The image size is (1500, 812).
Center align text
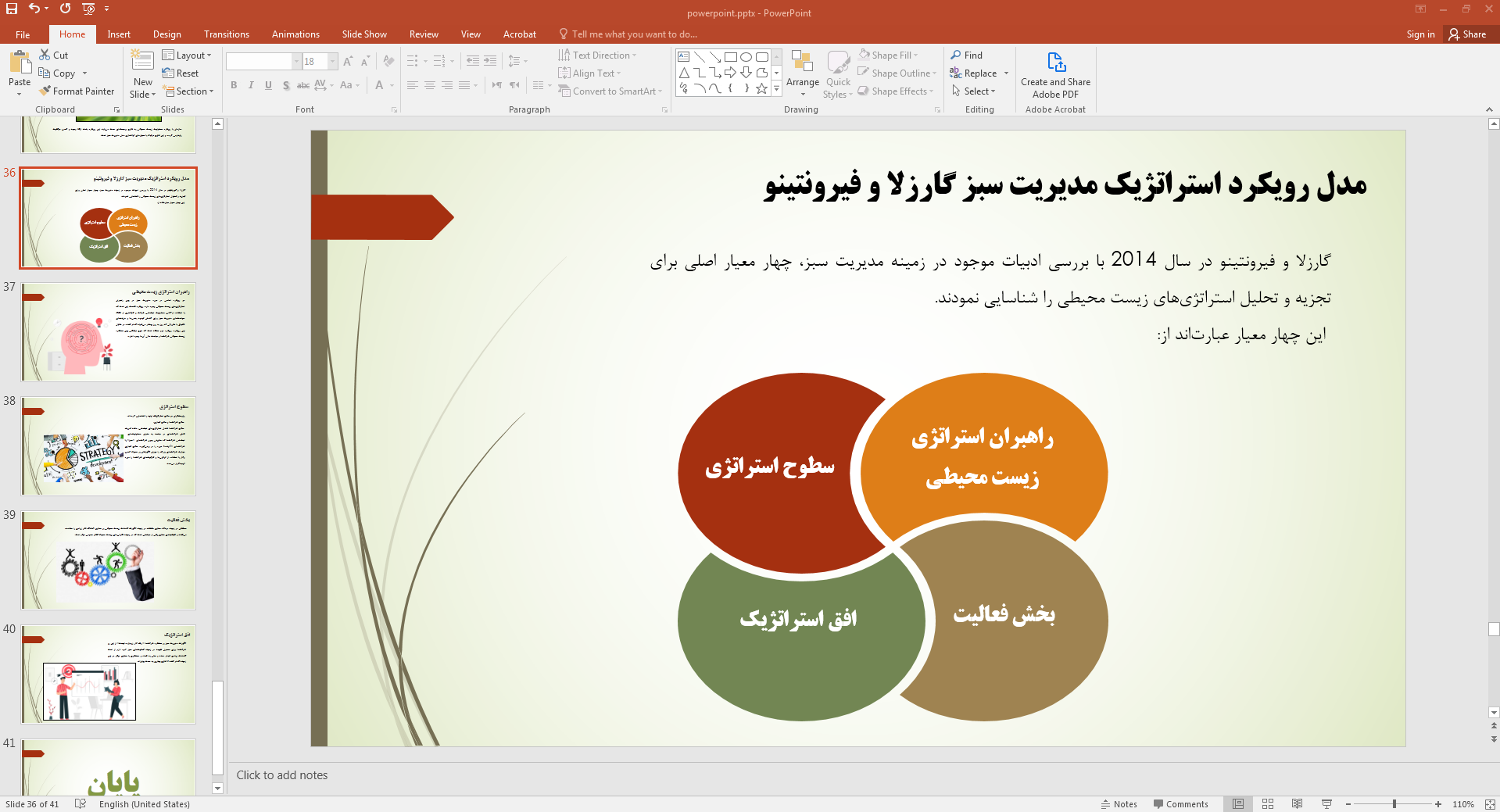[x=429, y=85]
